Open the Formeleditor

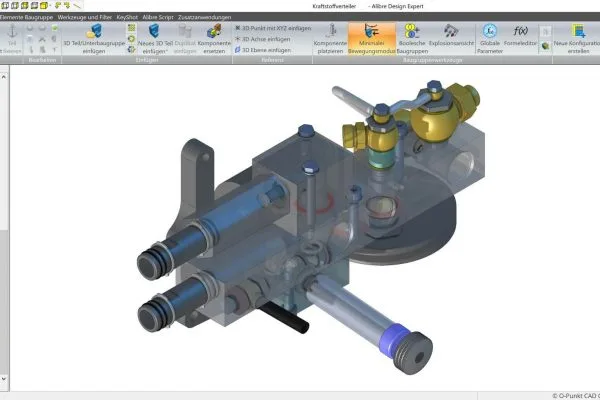pyautogui.click(x=520, y=35)
